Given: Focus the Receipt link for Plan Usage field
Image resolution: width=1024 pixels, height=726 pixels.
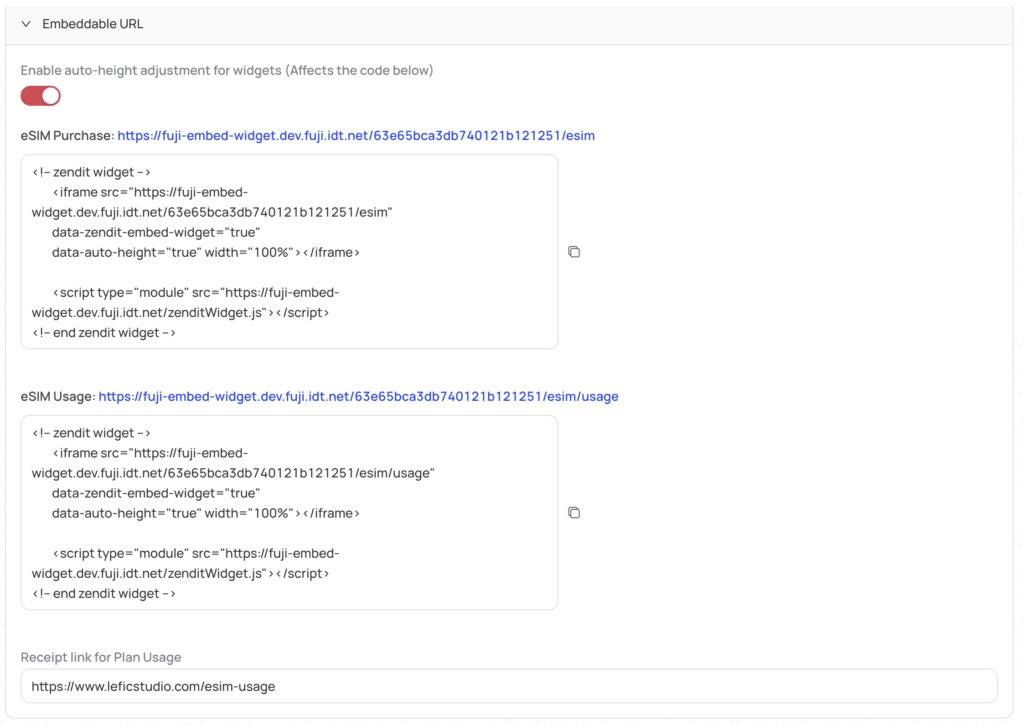Looking at the screenshot, I should [x=509, y=686].
